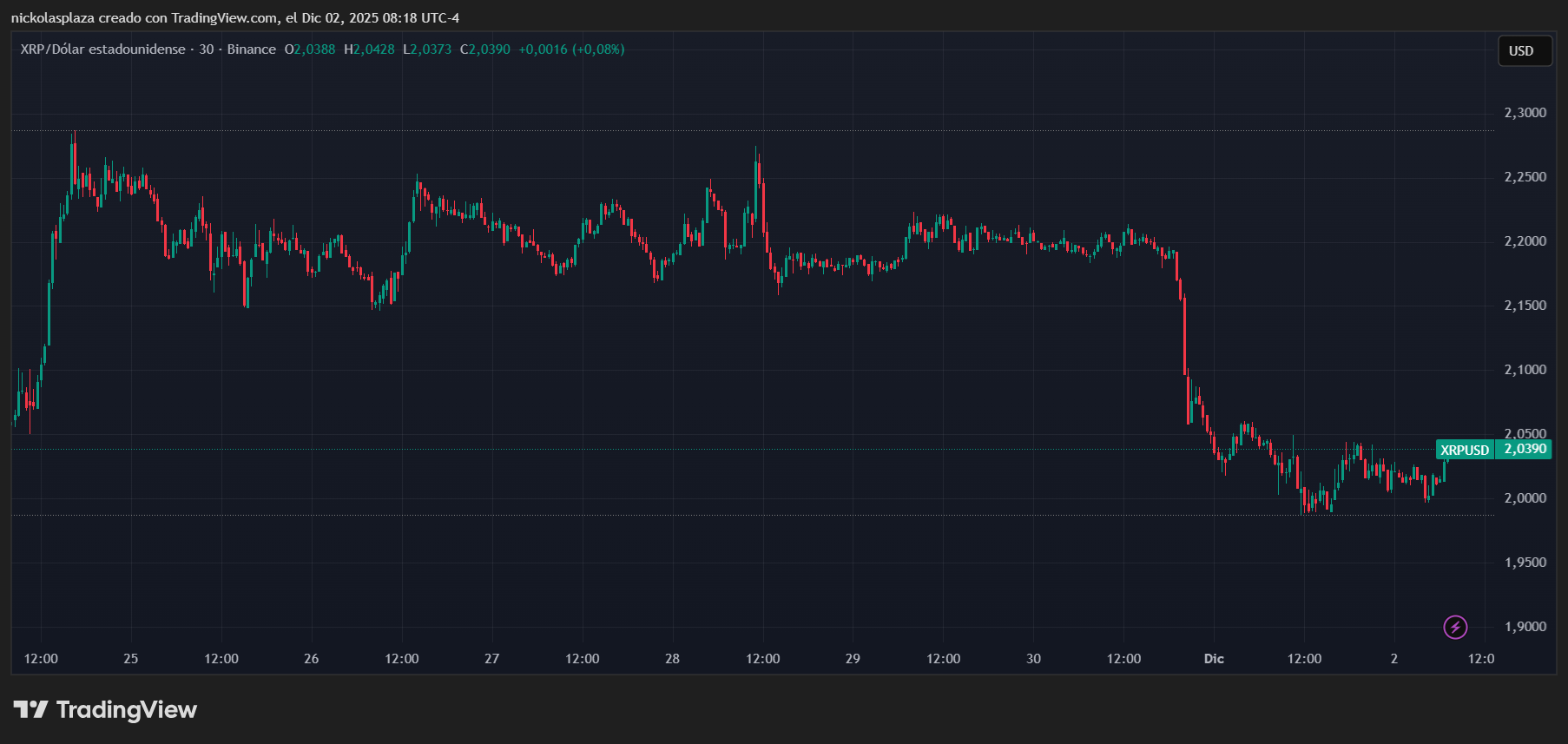This screenshot has height=744, width=1568.
Task: Click the 2,3000 price axis label
Action: [x=1525, y=113]
